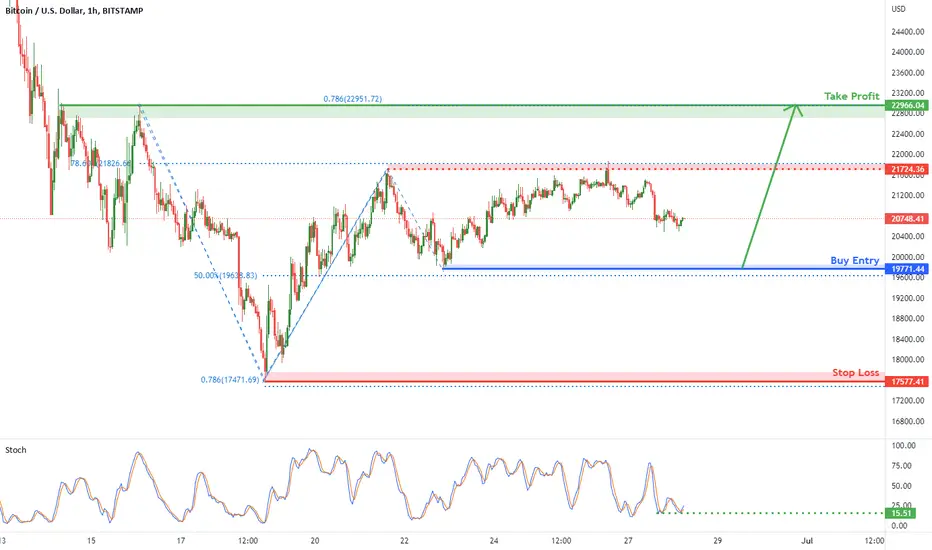Click the 24 date label on time axis
932x550 pixels.
coord(494,540)
